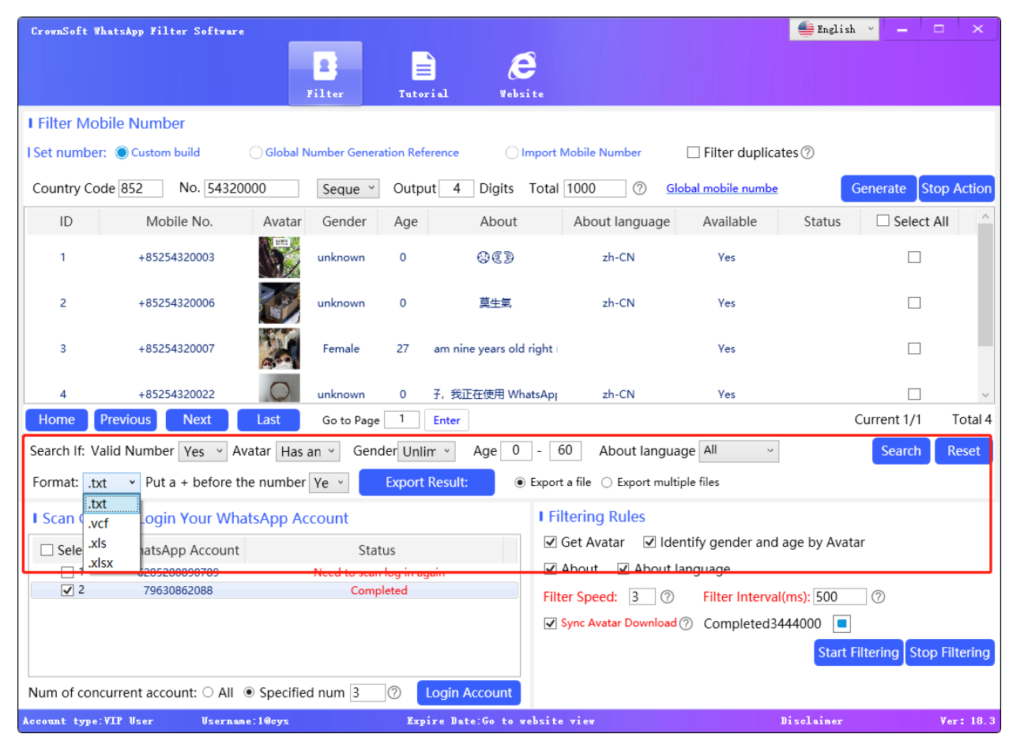Click the Start Filtering button

pos(859,653)
